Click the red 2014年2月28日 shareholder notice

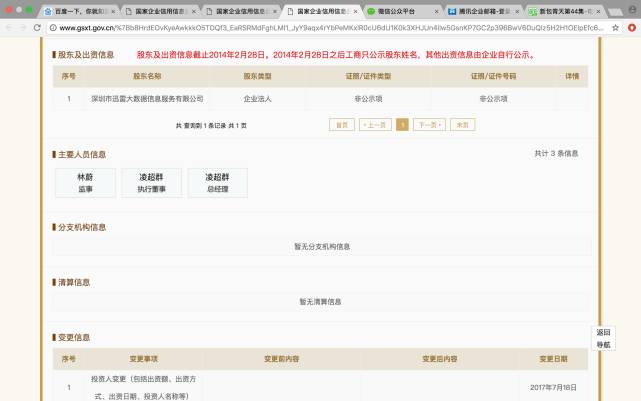coord(336,55)
